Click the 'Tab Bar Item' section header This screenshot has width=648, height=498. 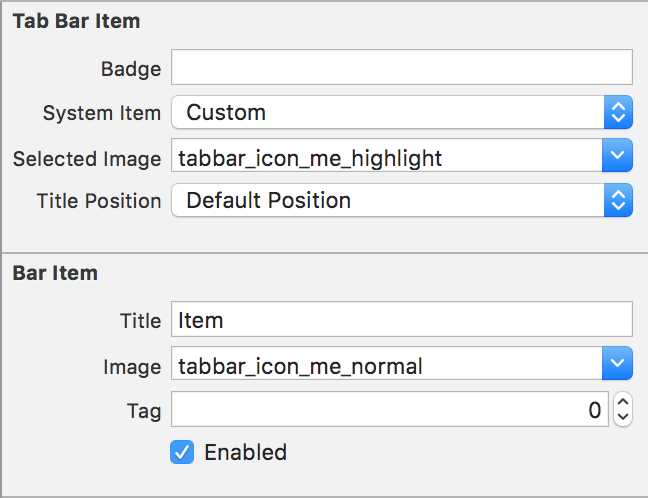click(x=76, y=21)
